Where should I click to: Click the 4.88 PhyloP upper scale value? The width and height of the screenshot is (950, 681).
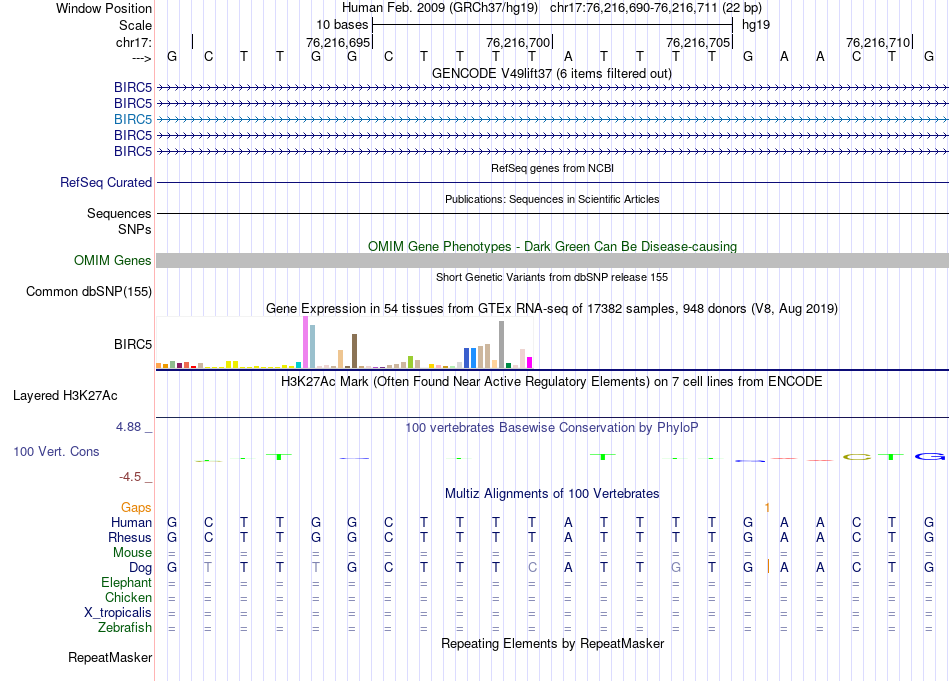click(x=128, y=427)
